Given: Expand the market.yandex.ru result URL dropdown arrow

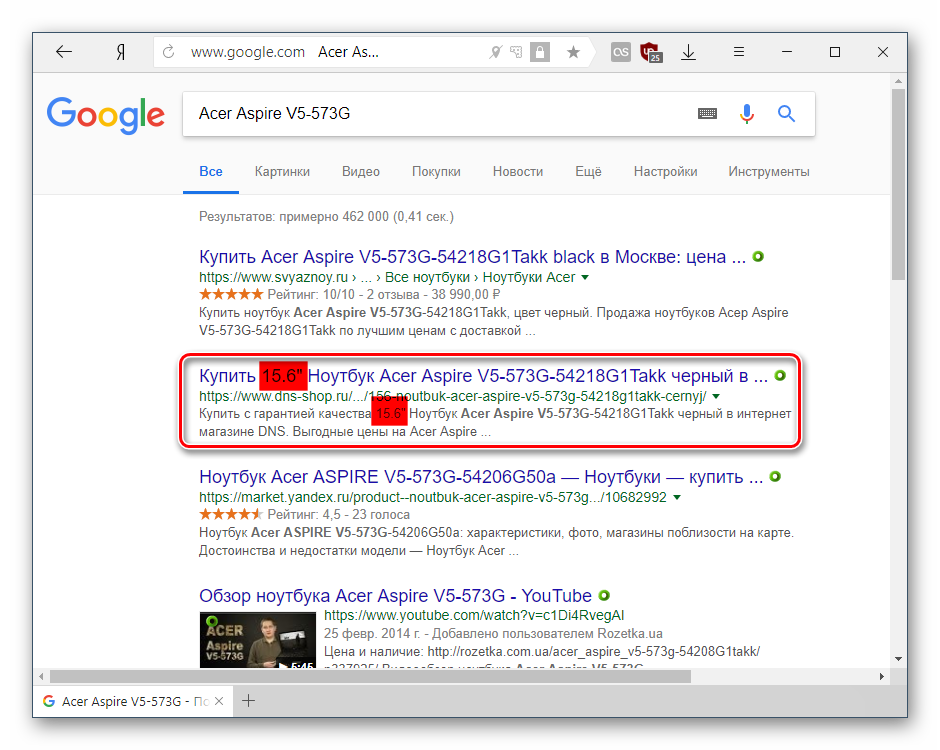Looking at the screenshot, I should click(677, 497).
